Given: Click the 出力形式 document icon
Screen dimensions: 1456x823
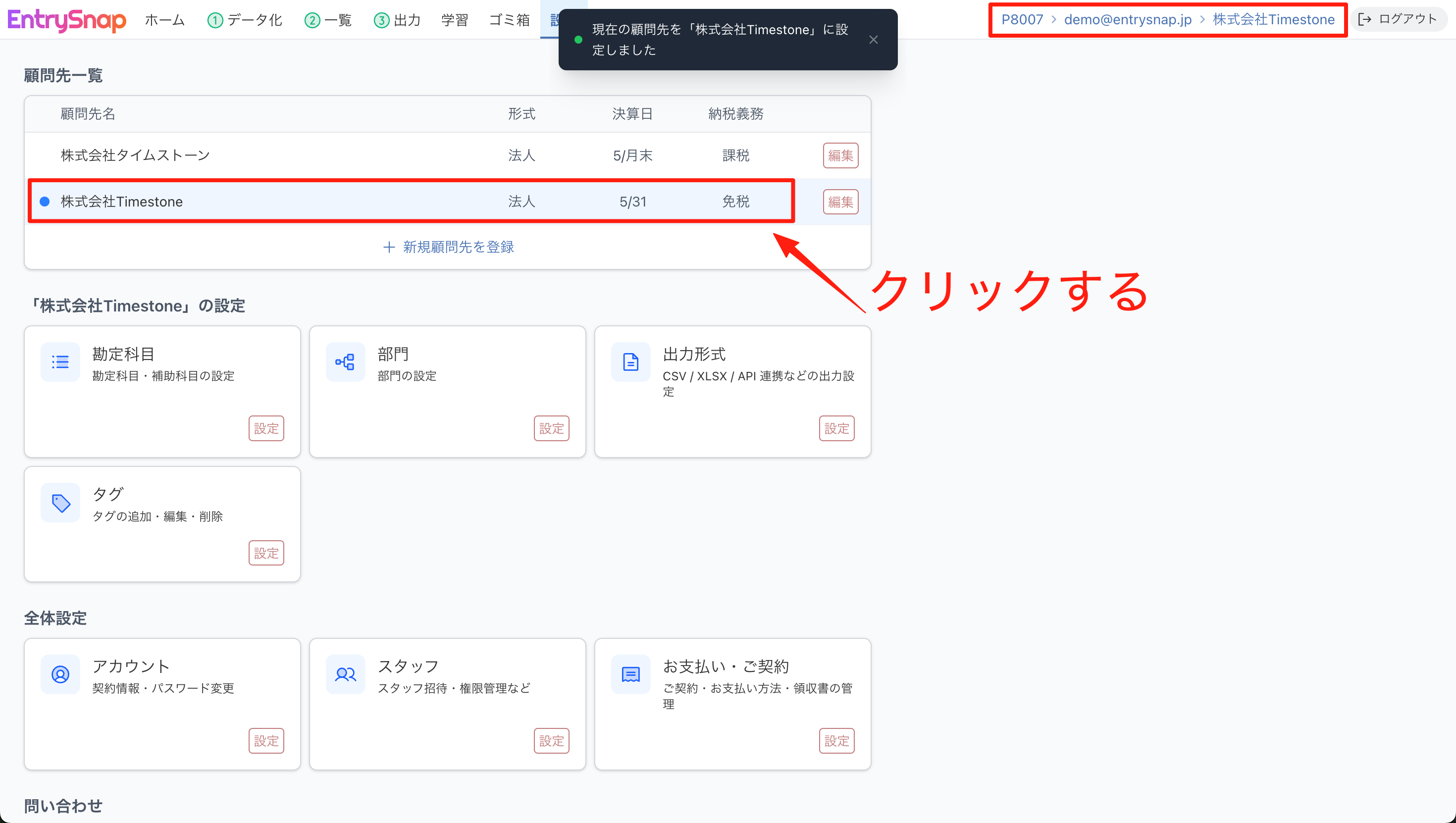Looking at the screenshot, I should pos(631,362).
